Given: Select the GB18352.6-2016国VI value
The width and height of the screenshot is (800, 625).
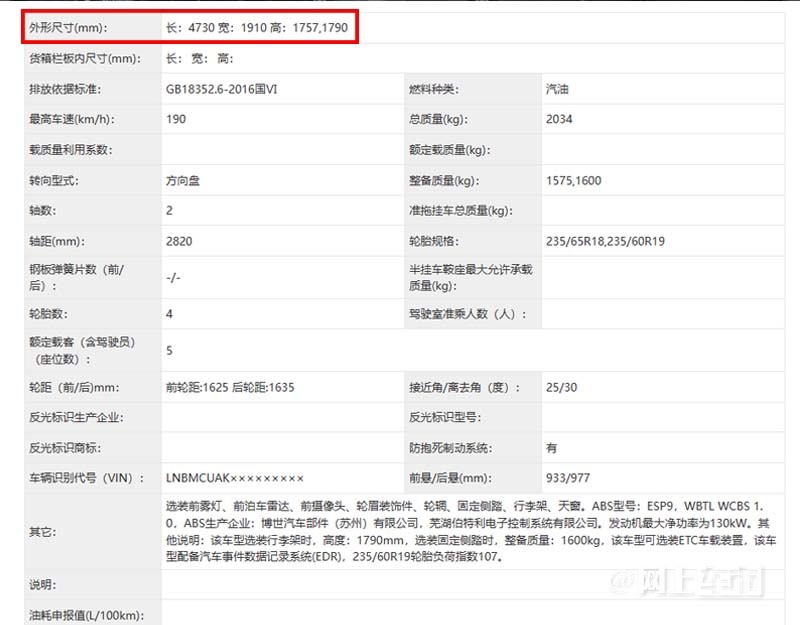Looking at the screenshot, I should pyautogui.click(x=221, y=89).
